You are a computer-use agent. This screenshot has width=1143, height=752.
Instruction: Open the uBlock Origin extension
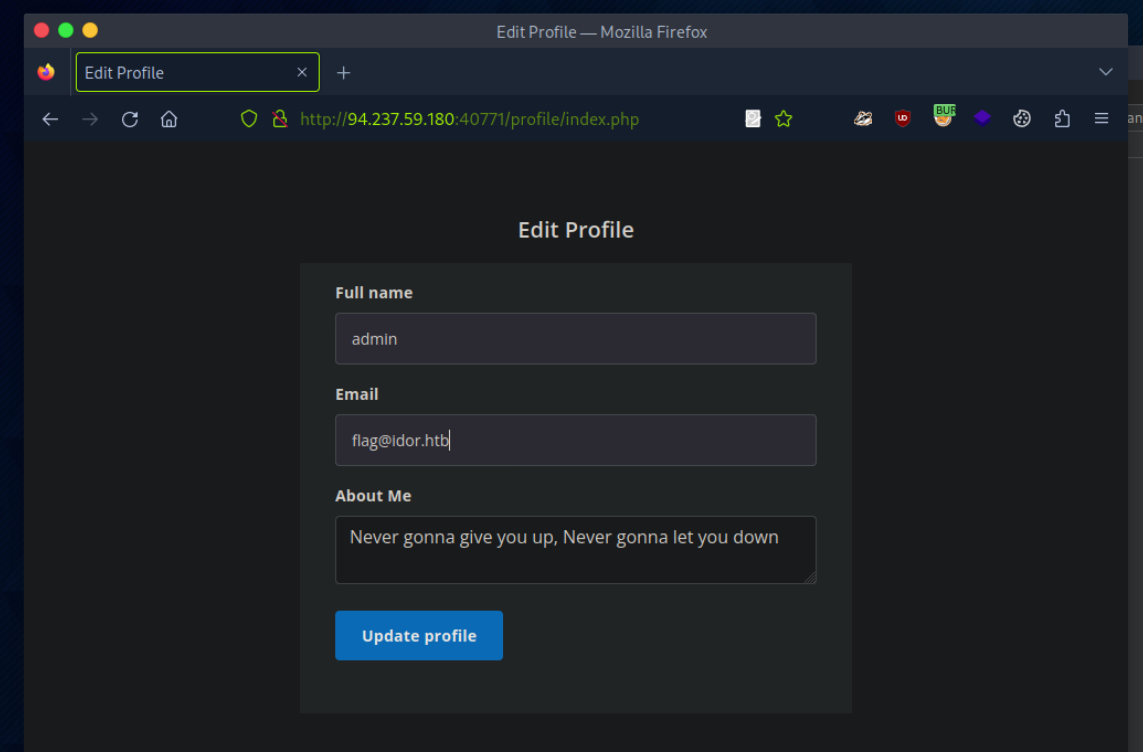pos(902,118)
